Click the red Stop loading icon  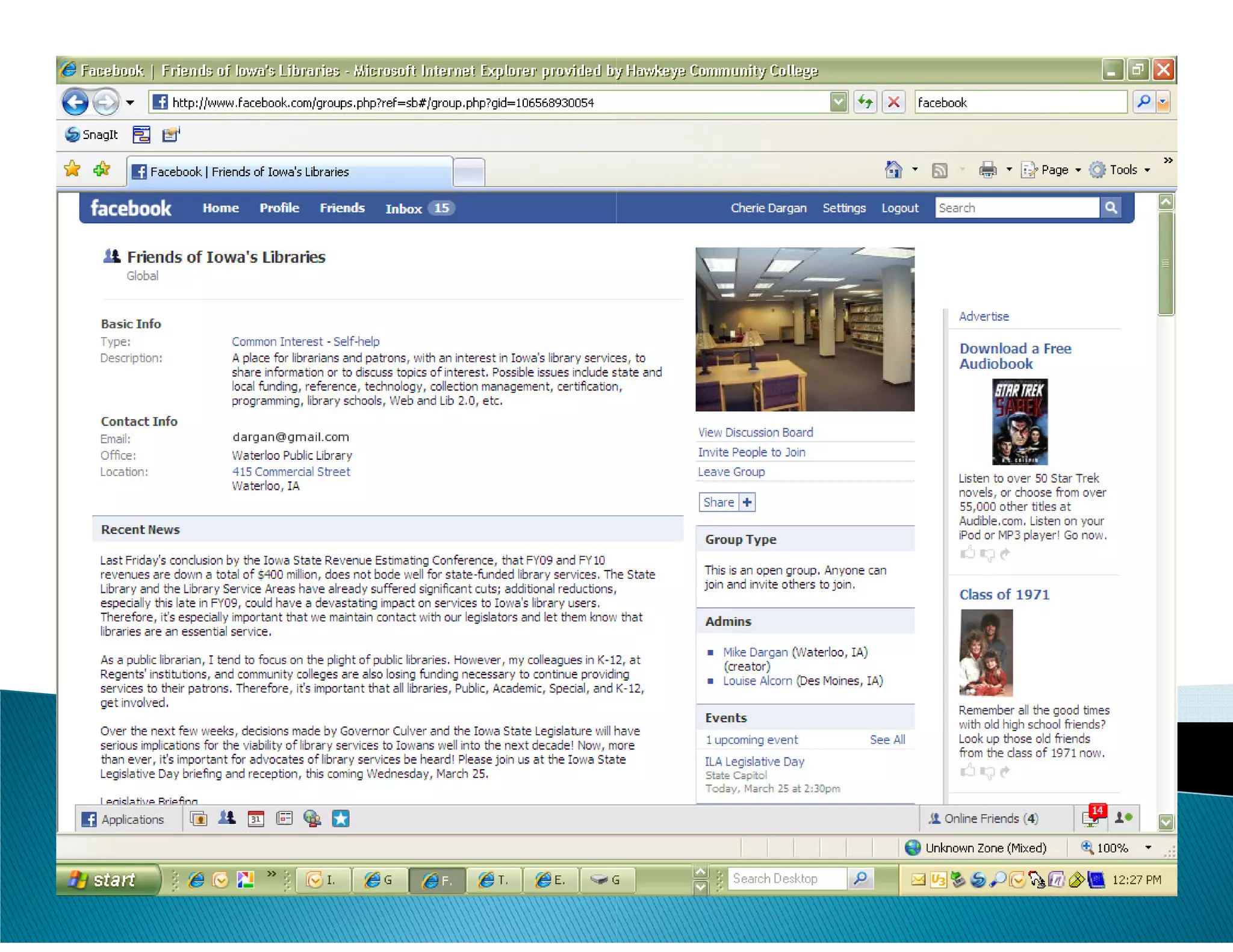(893, 102)
